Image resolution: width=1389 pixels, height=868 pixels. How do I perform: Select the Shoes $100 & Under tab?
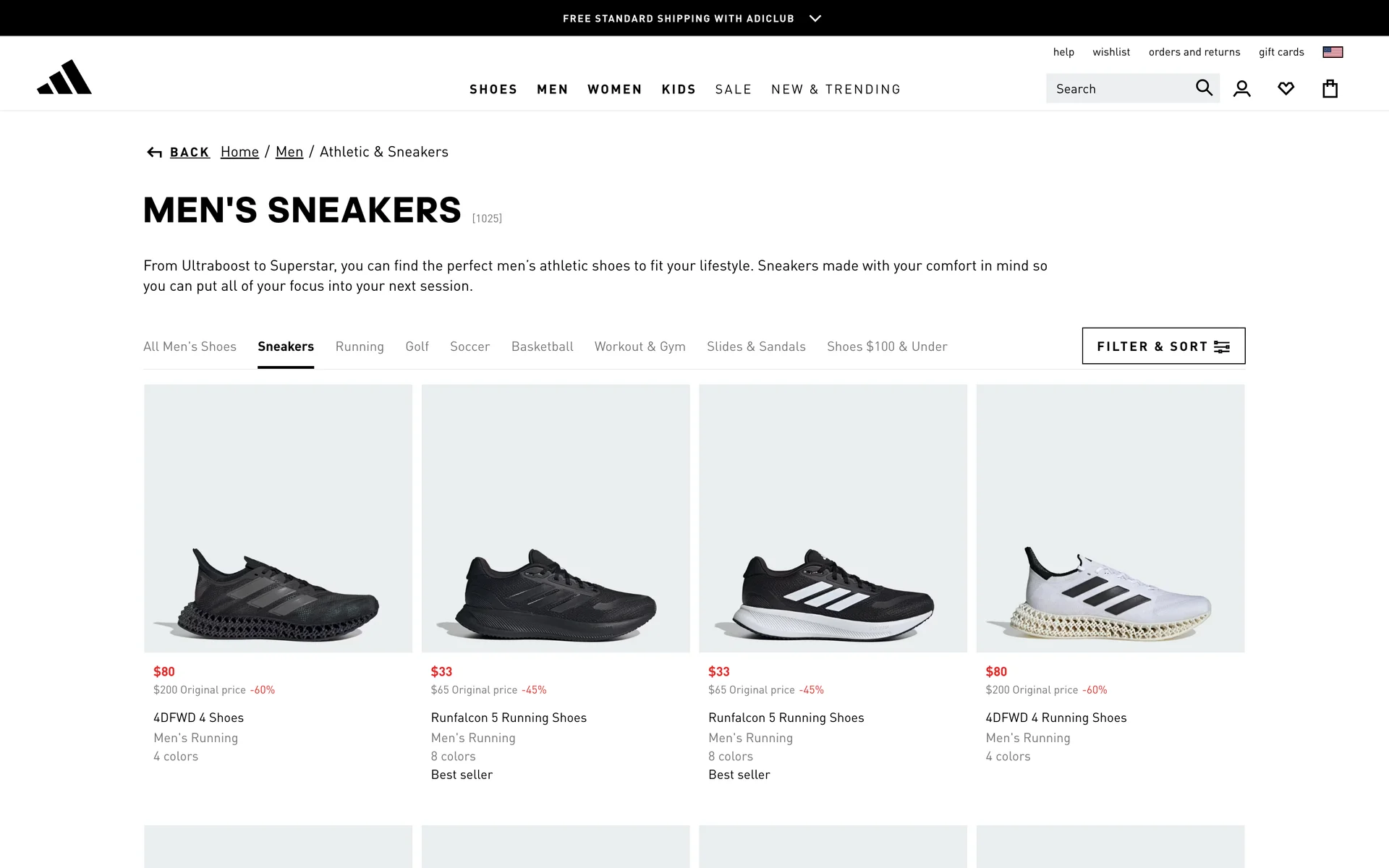point(887,346)
